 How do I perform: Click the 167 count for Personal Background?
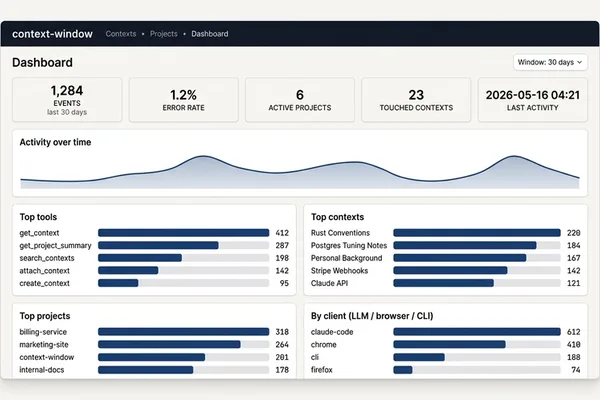(x=574, y=258)
